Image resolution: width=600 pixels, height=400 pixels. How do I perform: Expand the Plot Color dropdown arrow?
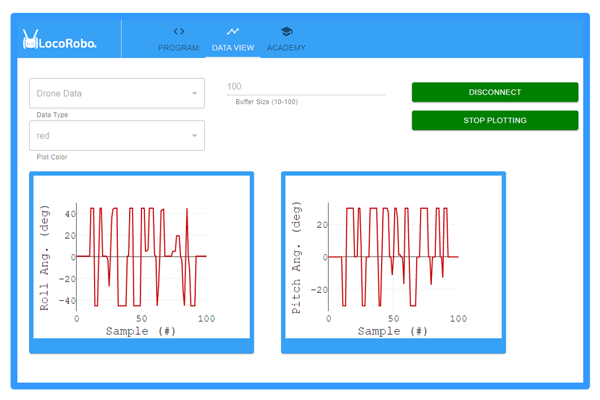[194, 136]
